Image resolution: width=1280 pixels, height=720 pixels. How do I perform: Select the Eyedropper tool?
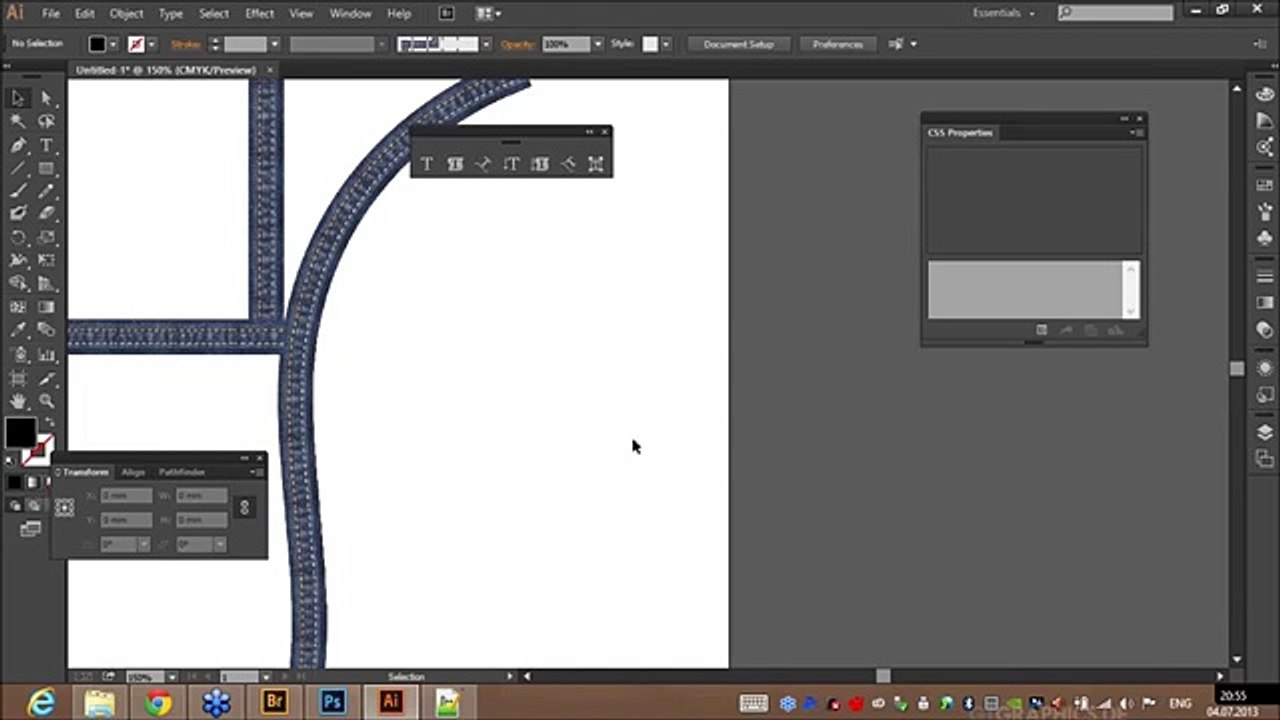pyautogui.click(x=18, y=330)
